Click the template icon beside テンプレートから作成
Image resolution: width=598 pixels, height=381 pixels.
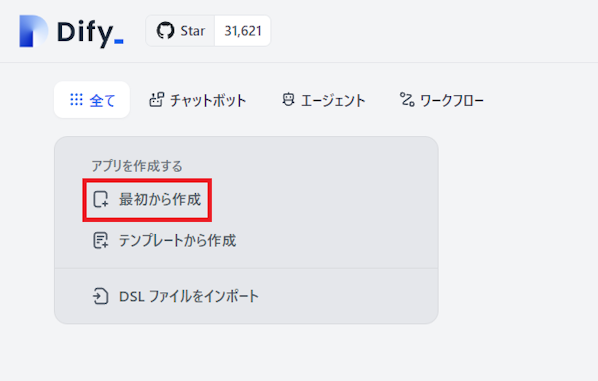(101, 241)
